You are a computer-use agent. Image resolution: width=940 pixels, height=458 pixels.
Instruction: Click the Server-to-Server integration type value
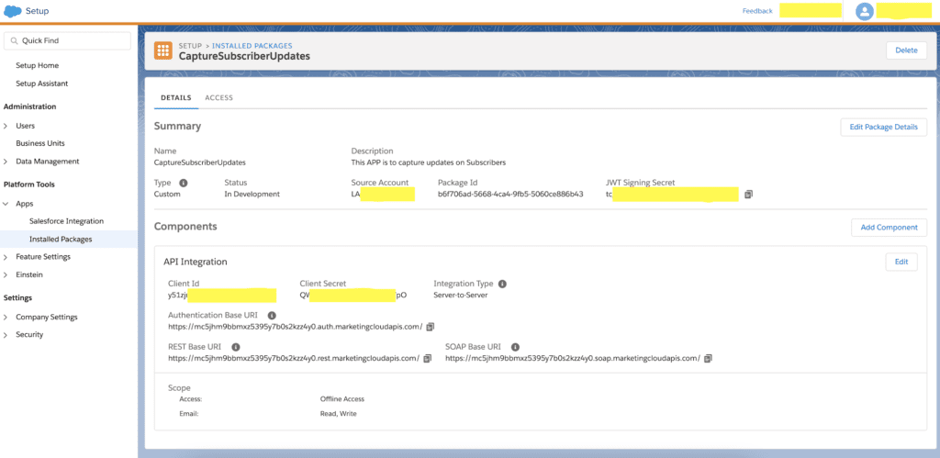point(461,295)
